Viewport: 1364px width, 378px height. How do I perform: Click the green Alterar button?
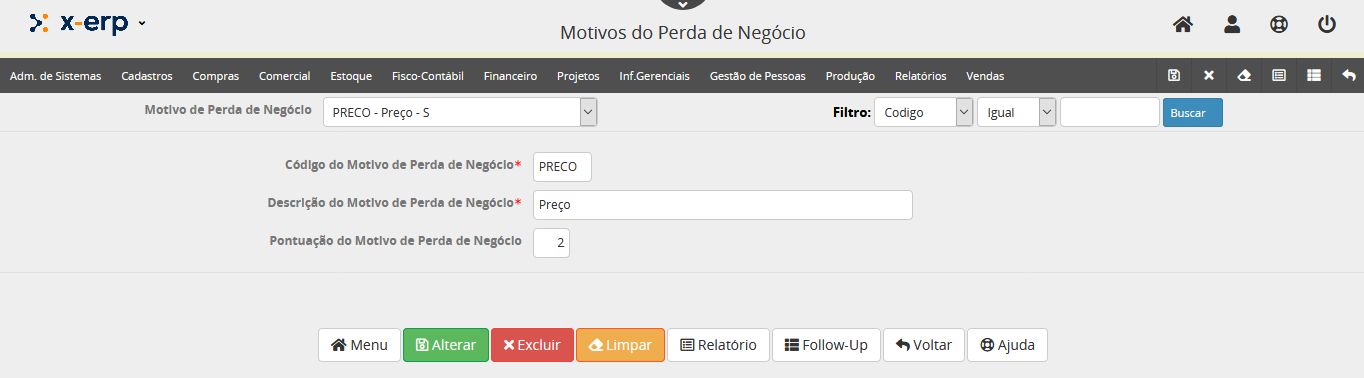(446, 345)
